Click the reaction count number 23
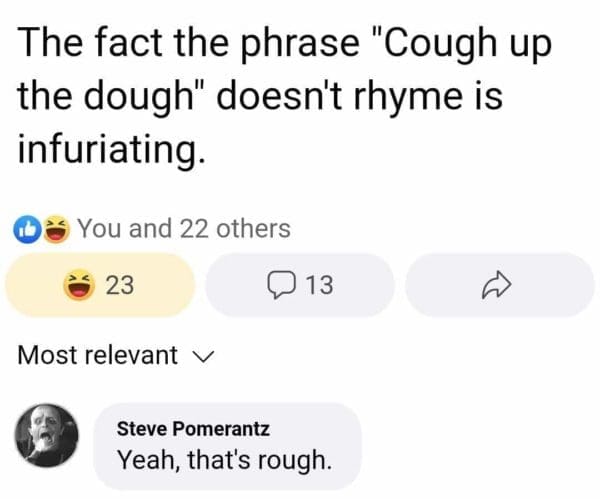 click(120, 286)
